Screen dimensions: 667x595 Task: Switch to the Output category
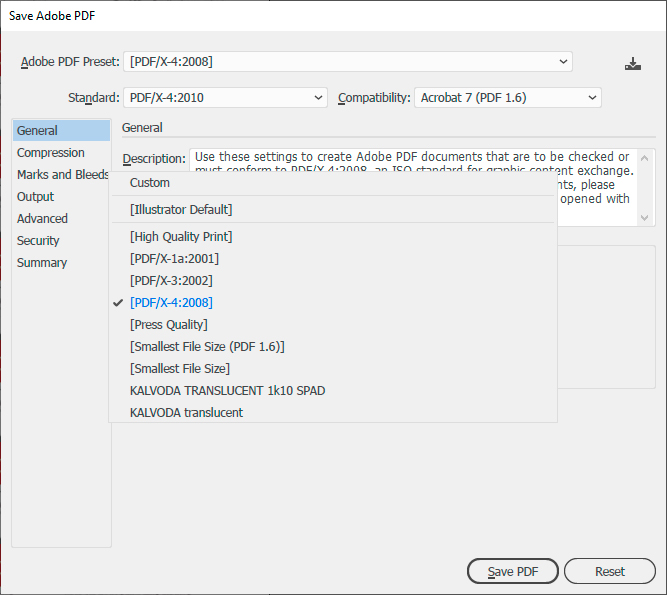[61, 197]
